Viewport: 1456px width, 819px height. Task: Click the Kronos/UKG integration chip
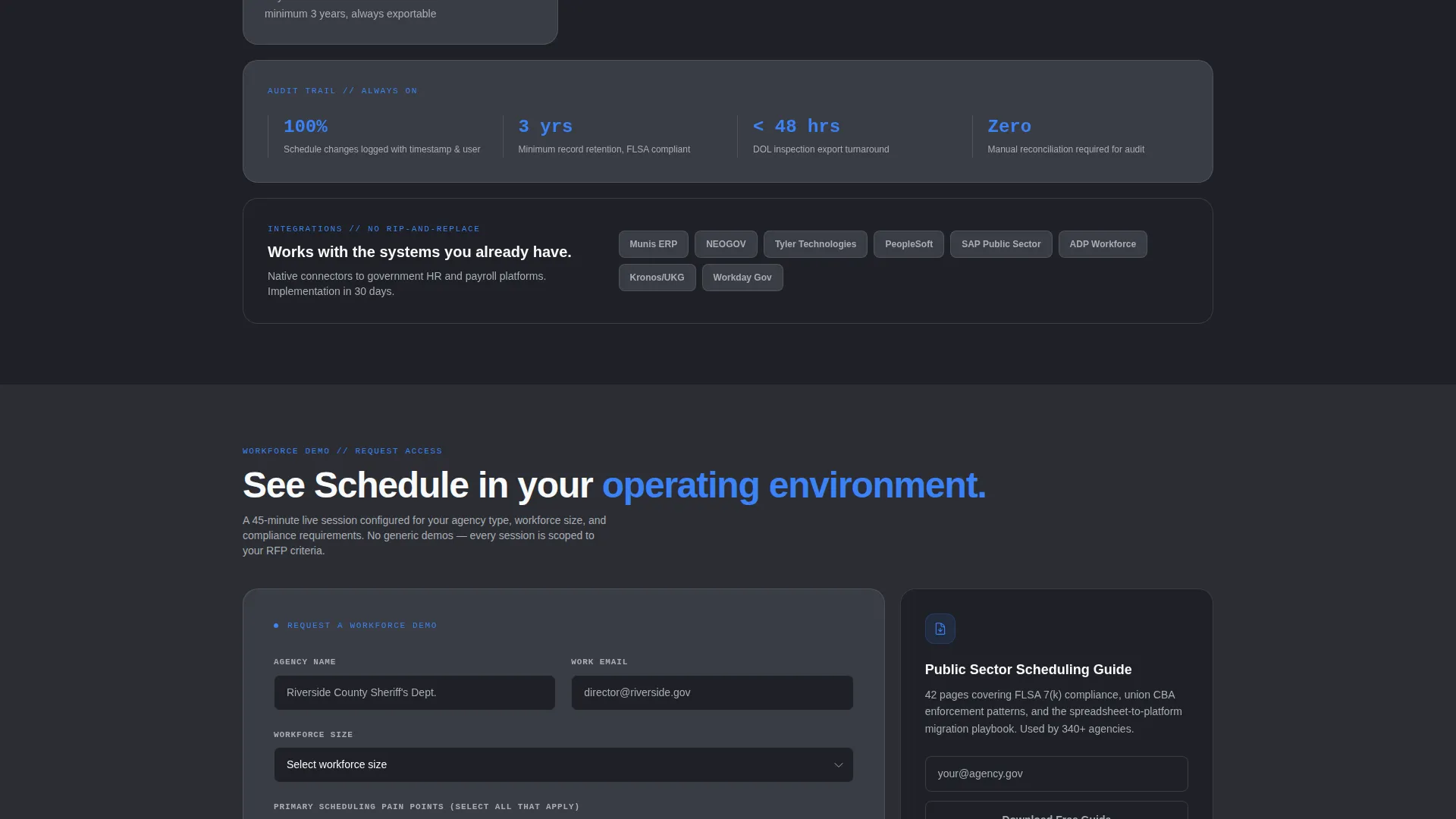[657, 278]
